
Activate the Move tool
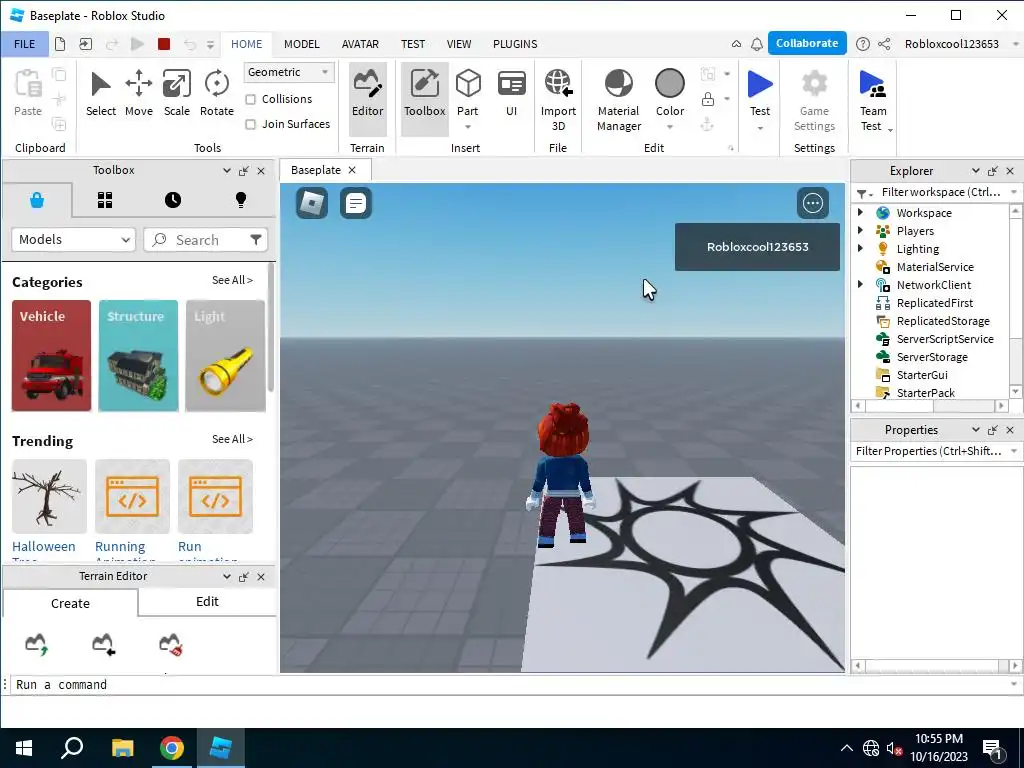coord(138,94)
